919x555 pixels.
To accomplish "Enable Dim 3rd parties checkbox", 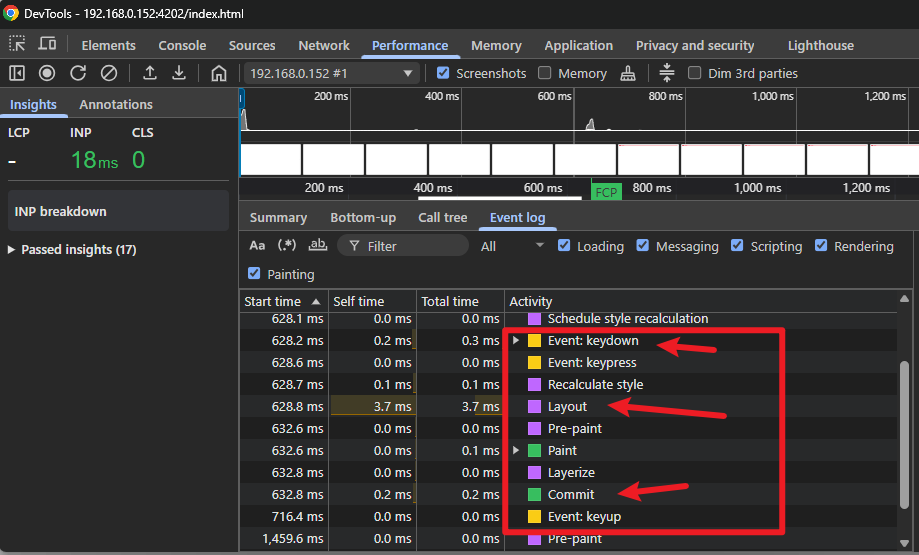I will coord(695,73).
